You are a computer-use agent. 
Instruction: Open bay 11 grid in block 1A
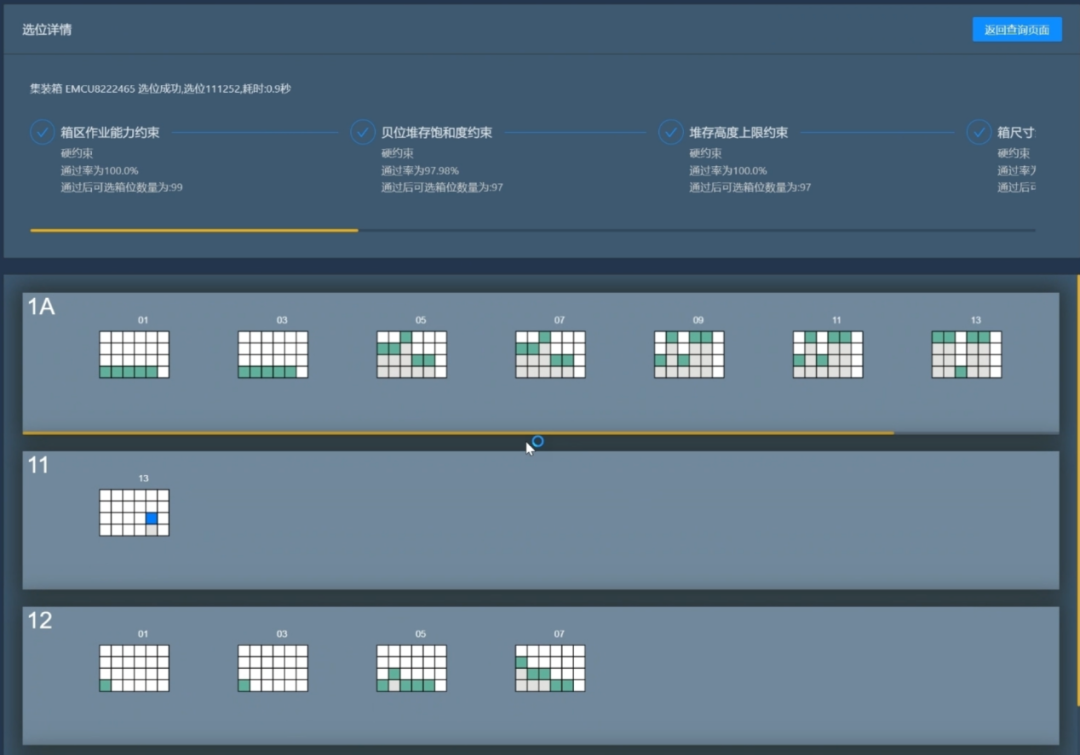click(828, 355)
